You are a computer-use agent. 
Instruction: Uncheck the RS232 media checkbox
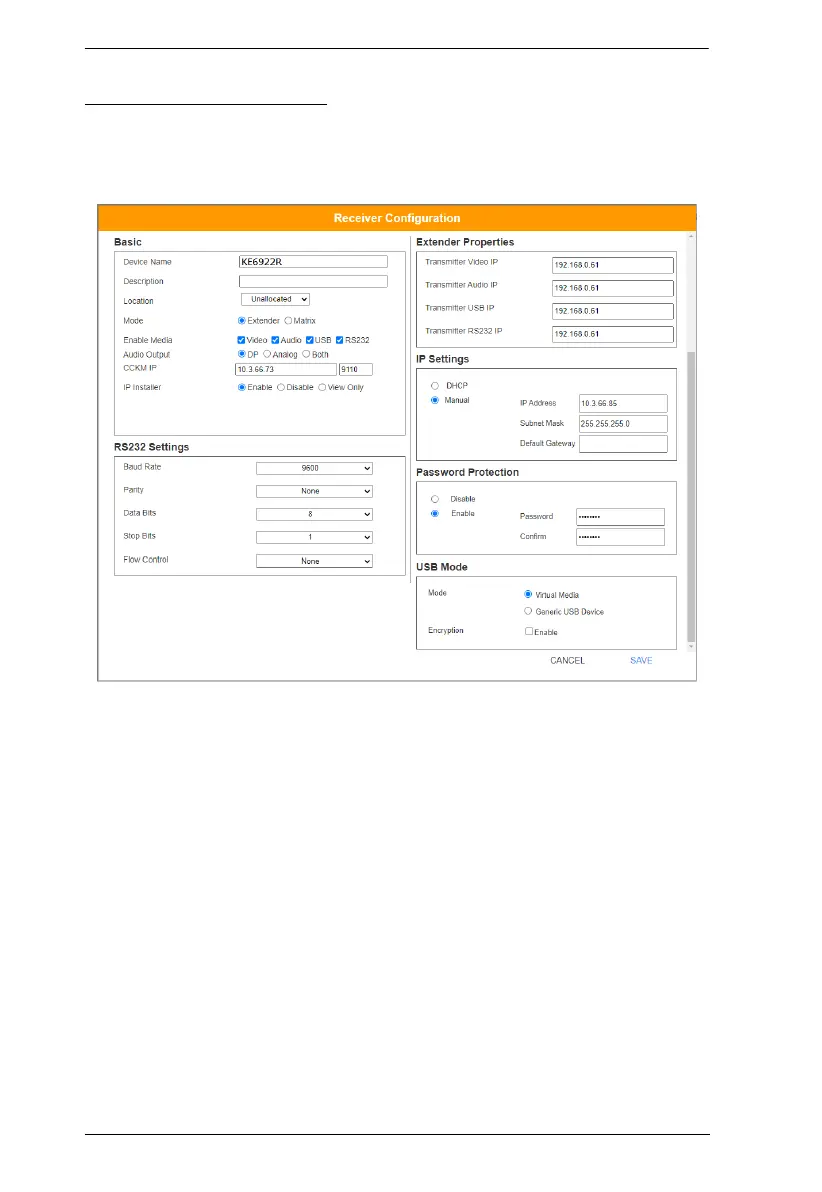tap(341, 340)
